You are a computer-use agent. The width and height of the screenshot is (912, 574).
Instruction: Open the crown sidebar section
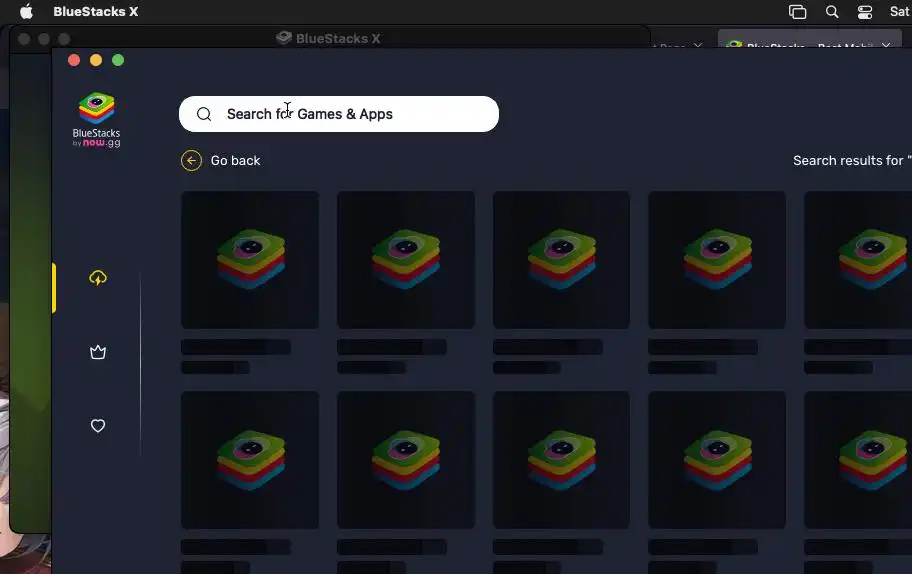tap(98, 352)
